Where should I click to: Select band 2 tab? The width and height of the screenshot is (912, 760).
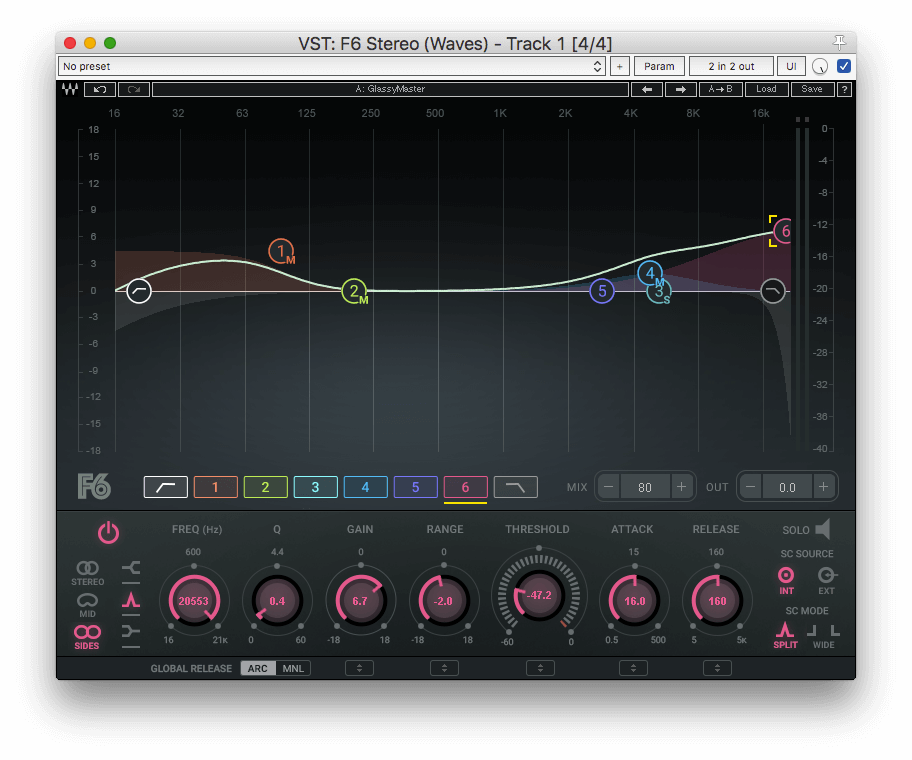(x=266, y=487)
